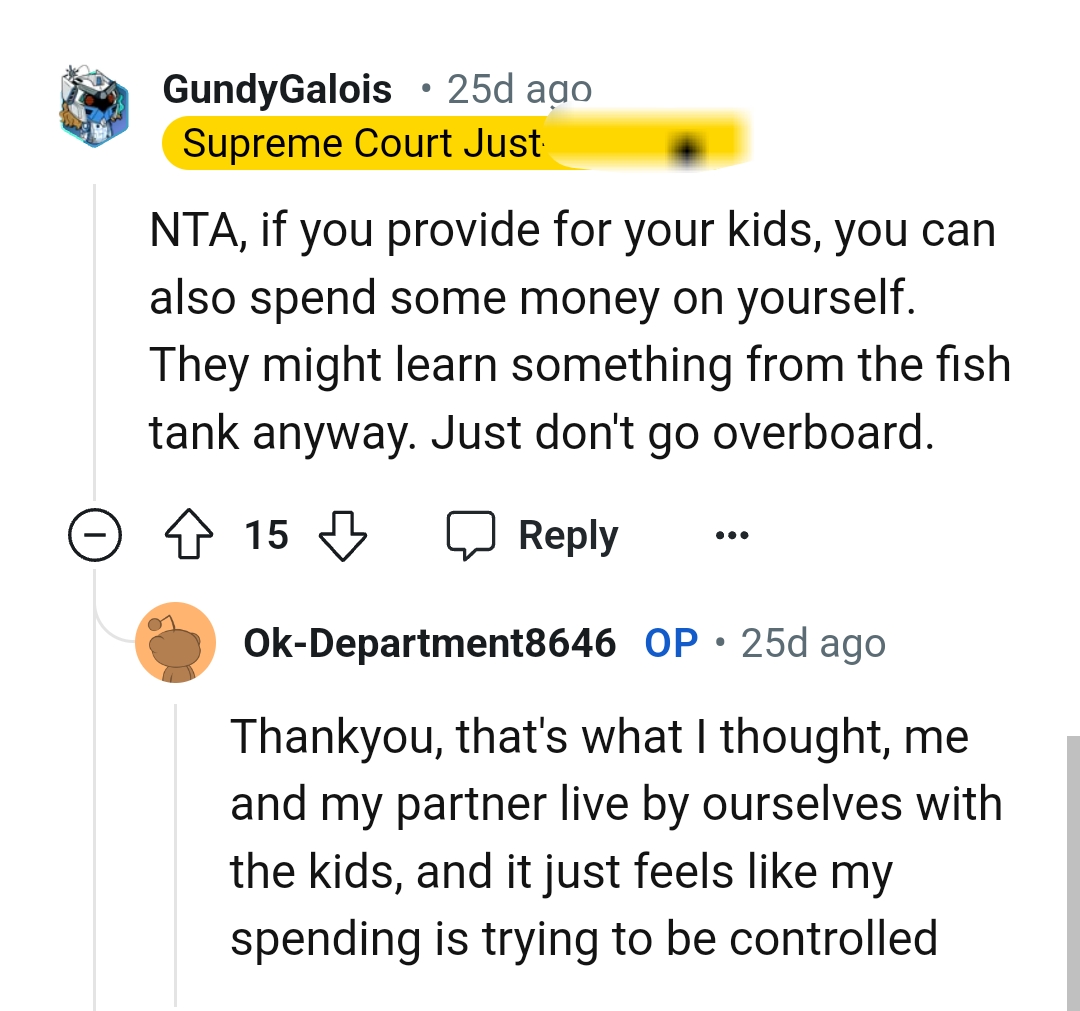The height and width of the screenshot is (1011, 1080).
Task: Collapse the thread using the minus button
Action: (95, 535)
